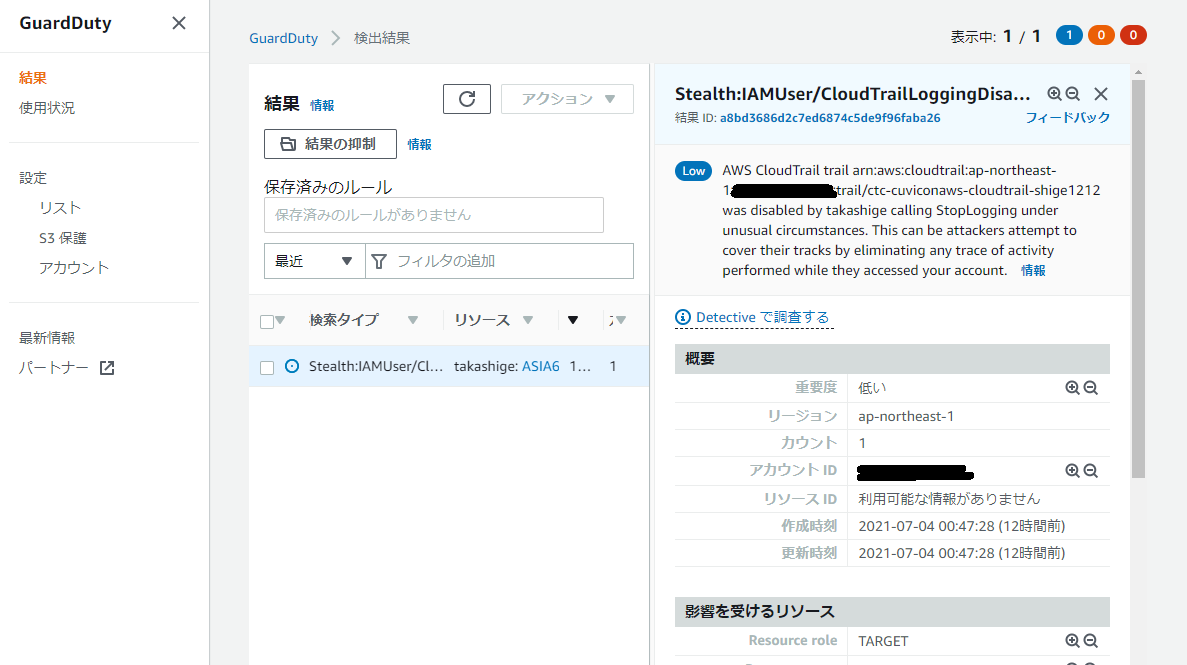
Task: Click the ap-northeast-1 region value
Action: coord(906,417)
